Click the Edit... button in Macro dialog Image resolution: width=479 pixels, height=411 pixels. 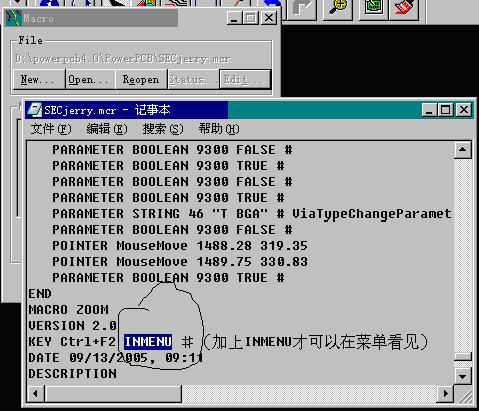(245, 79)
